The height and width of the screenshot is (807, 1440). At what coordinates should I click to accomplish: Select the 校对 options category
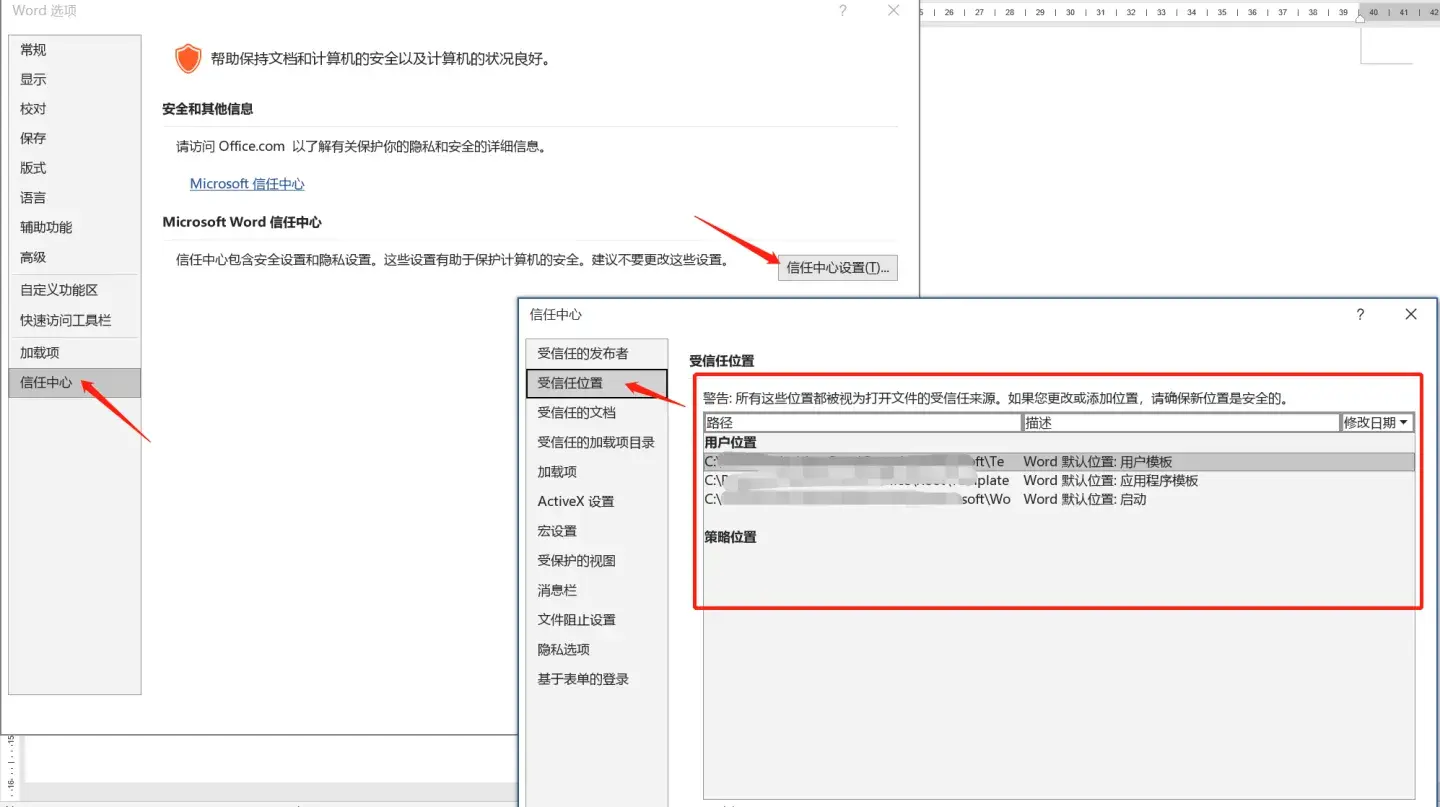pyautogui.click(x=74, y=109)
